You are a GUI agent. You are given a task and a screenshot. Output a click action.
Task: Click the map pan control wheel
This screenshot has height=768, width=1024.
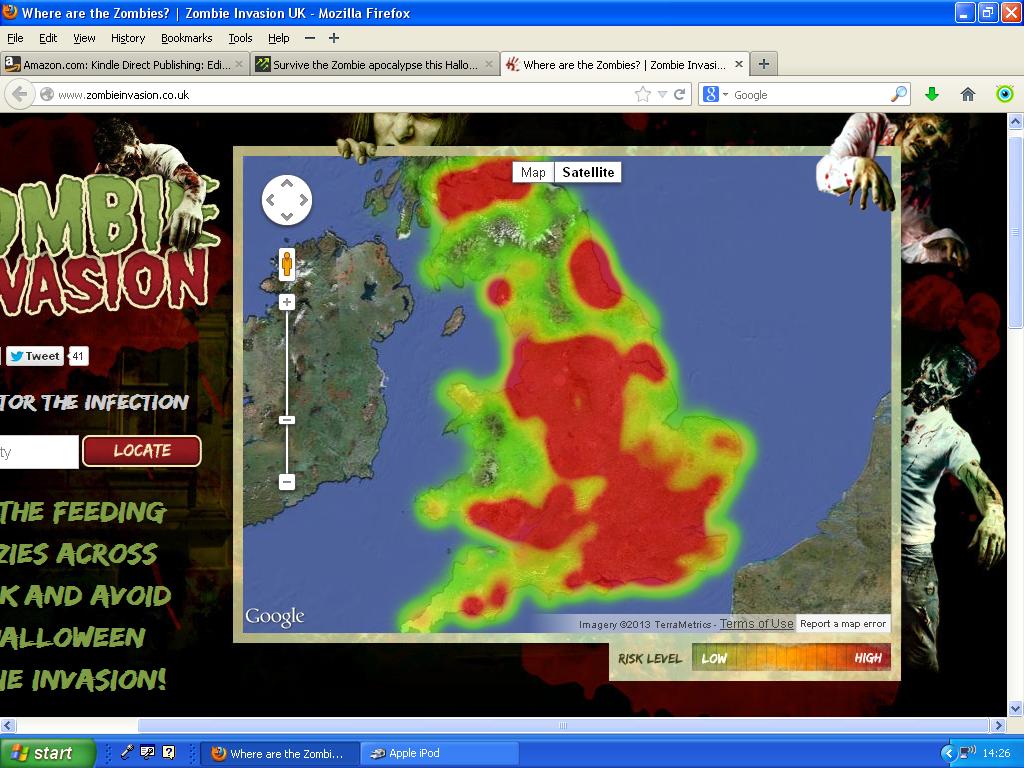[287, 200]
